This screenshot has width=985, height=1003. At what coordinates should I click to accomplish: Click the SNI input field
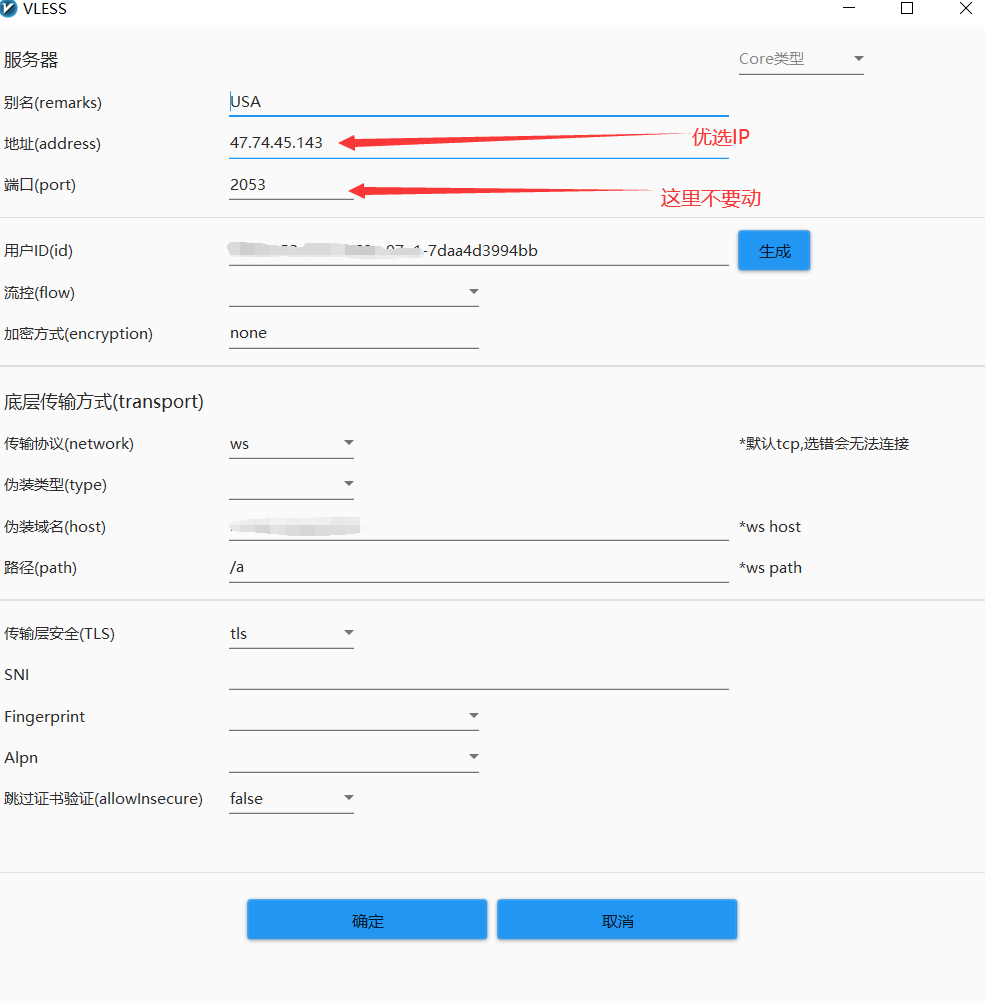478,675
